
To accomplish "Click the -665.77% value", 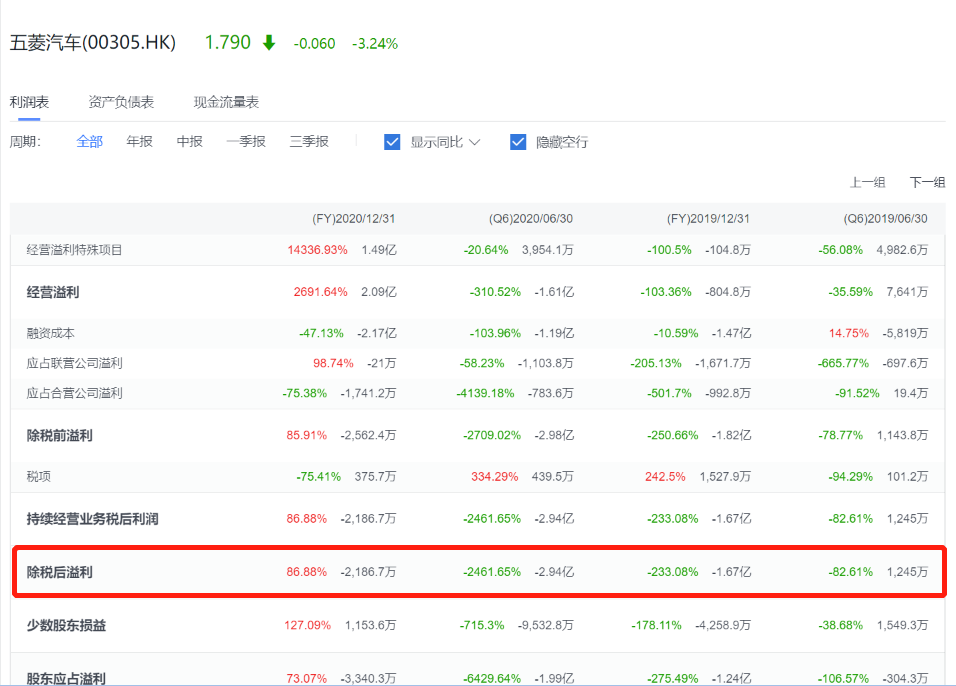I will (843, 363).
